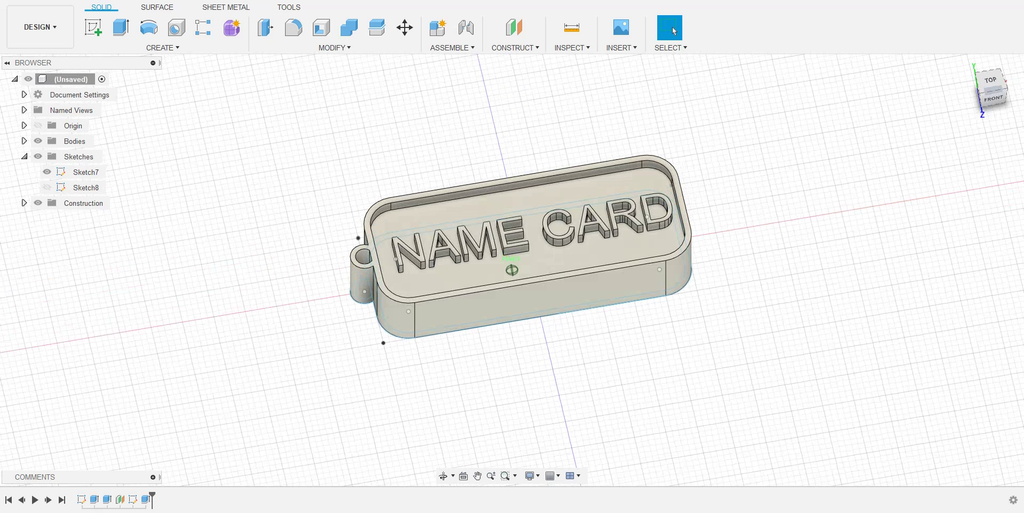
Task: Collapse the Unsaved root tree node
Action: pos(15,79)
